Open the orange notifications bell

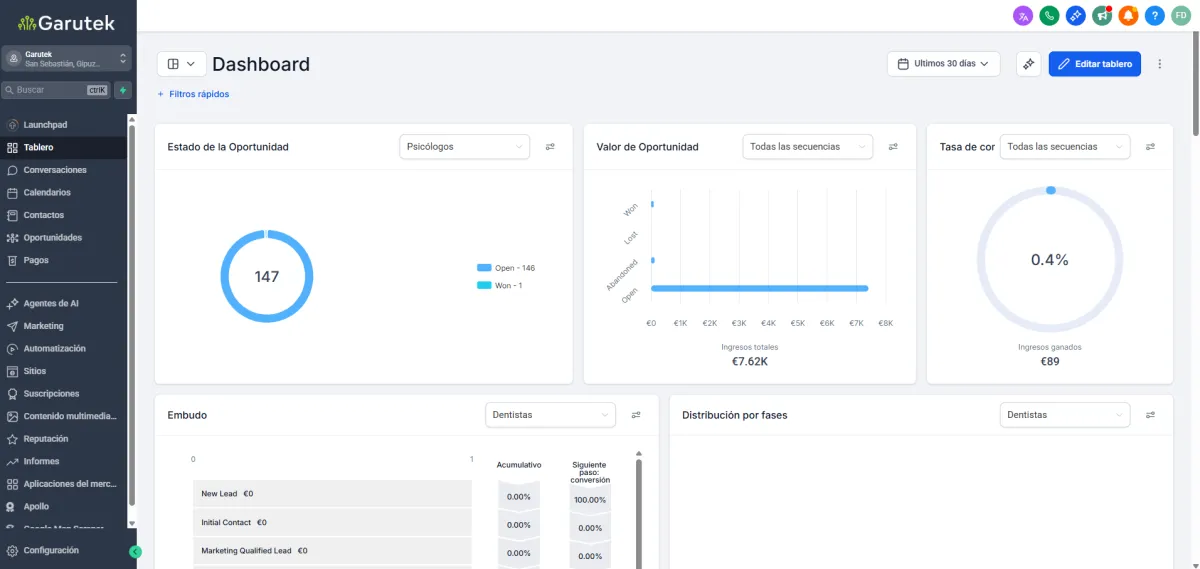(x=1128, y=15)
